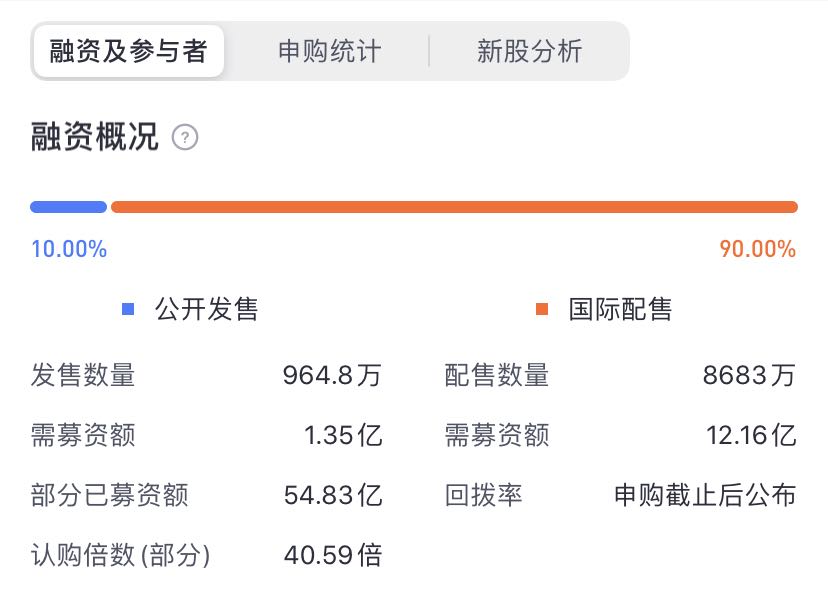Click the 融资概况 section heading
Screen dimensions: 828x603
pos(95,137)
